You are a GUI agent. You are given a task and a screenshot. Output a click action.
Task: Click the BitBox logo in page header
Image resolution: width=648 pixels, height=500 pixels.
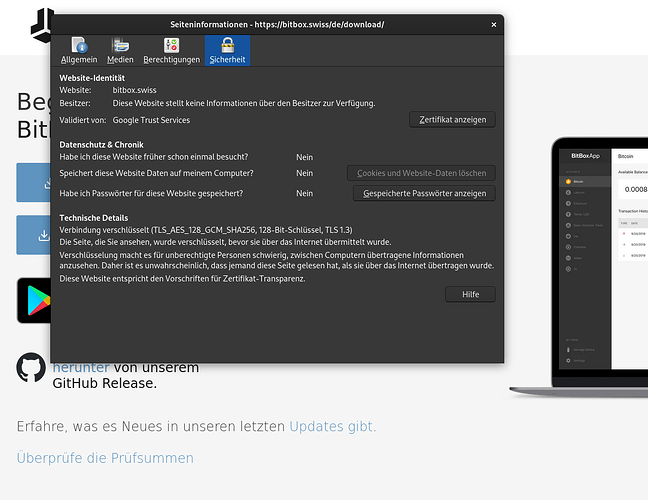42,26
